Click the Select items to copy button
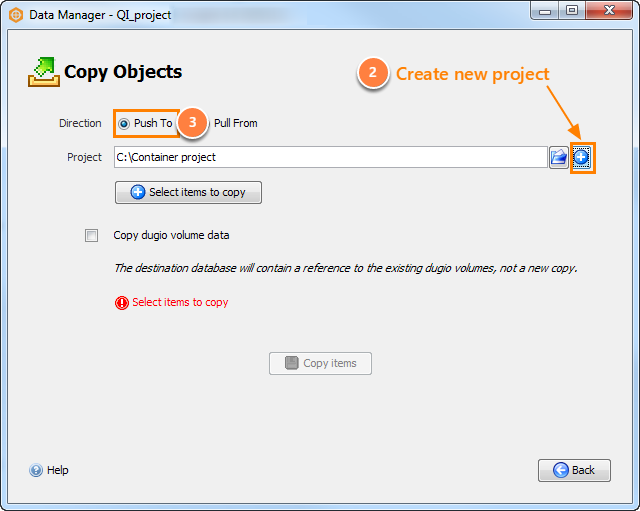This screenshot has width=640, height=511. [188, 192]
